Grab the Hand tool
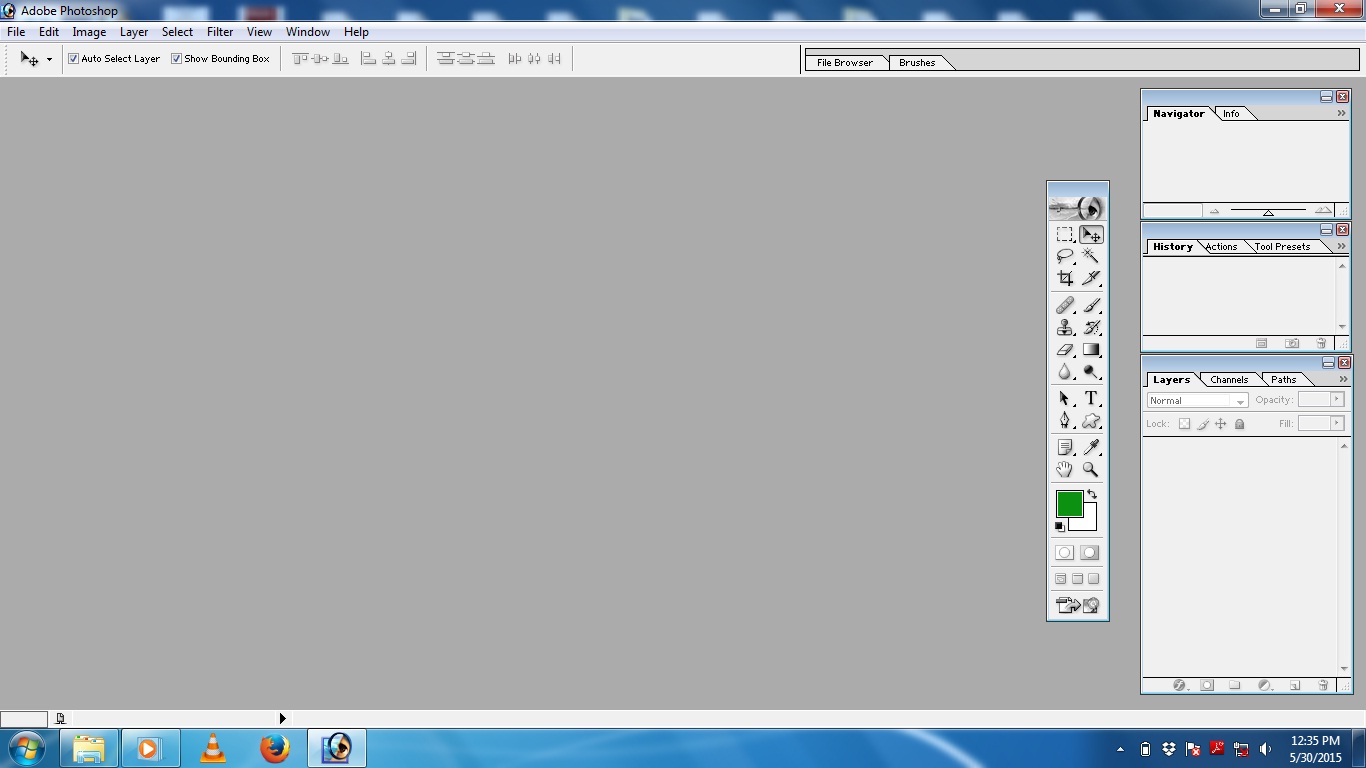This screenshot has height=768, width=1366. tap(1065, 469)
